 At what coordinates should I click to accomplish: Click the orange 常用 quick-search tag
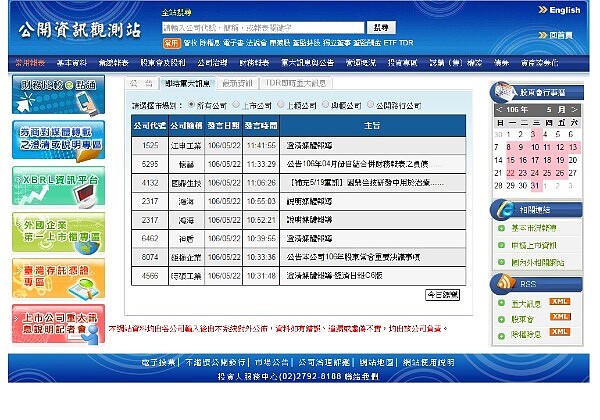(x=172, y=43)
